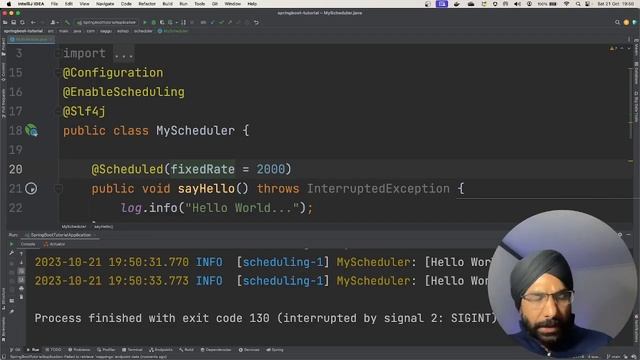Click the scheduled method gutter icon on line 21
The image size is (640, 360).
pos(31,189)
